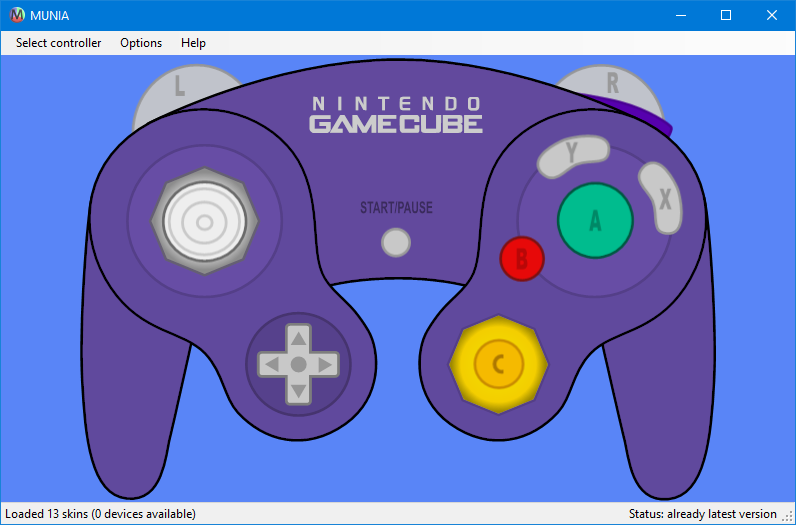The width and height of the screenshot is (796, 525).
Task: Click 'Status: already latest version' text
Action: [x=703, y=514]
